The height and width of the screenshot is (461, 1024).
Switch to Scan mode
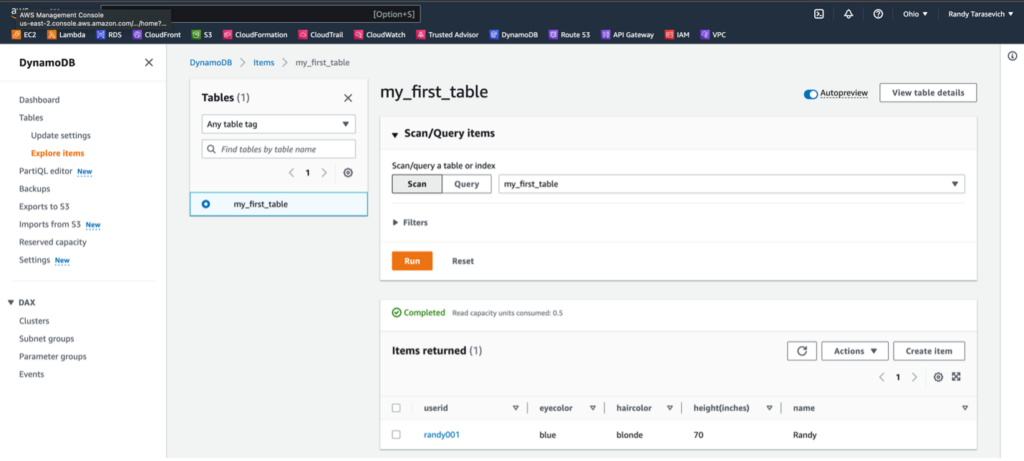pos(417,184)
